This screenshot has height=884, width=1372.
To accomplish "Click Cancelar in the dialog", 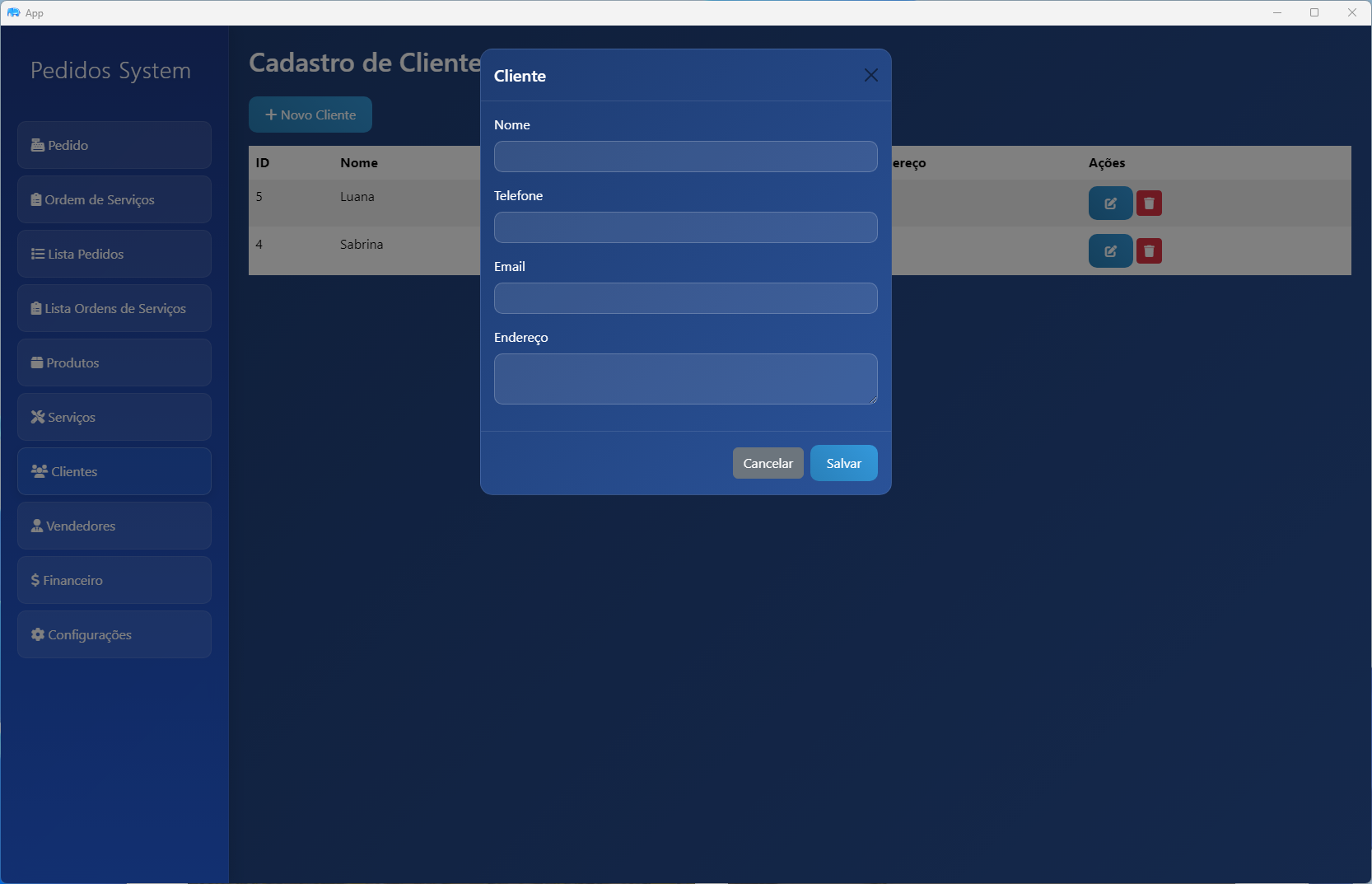I will [768, 463].
